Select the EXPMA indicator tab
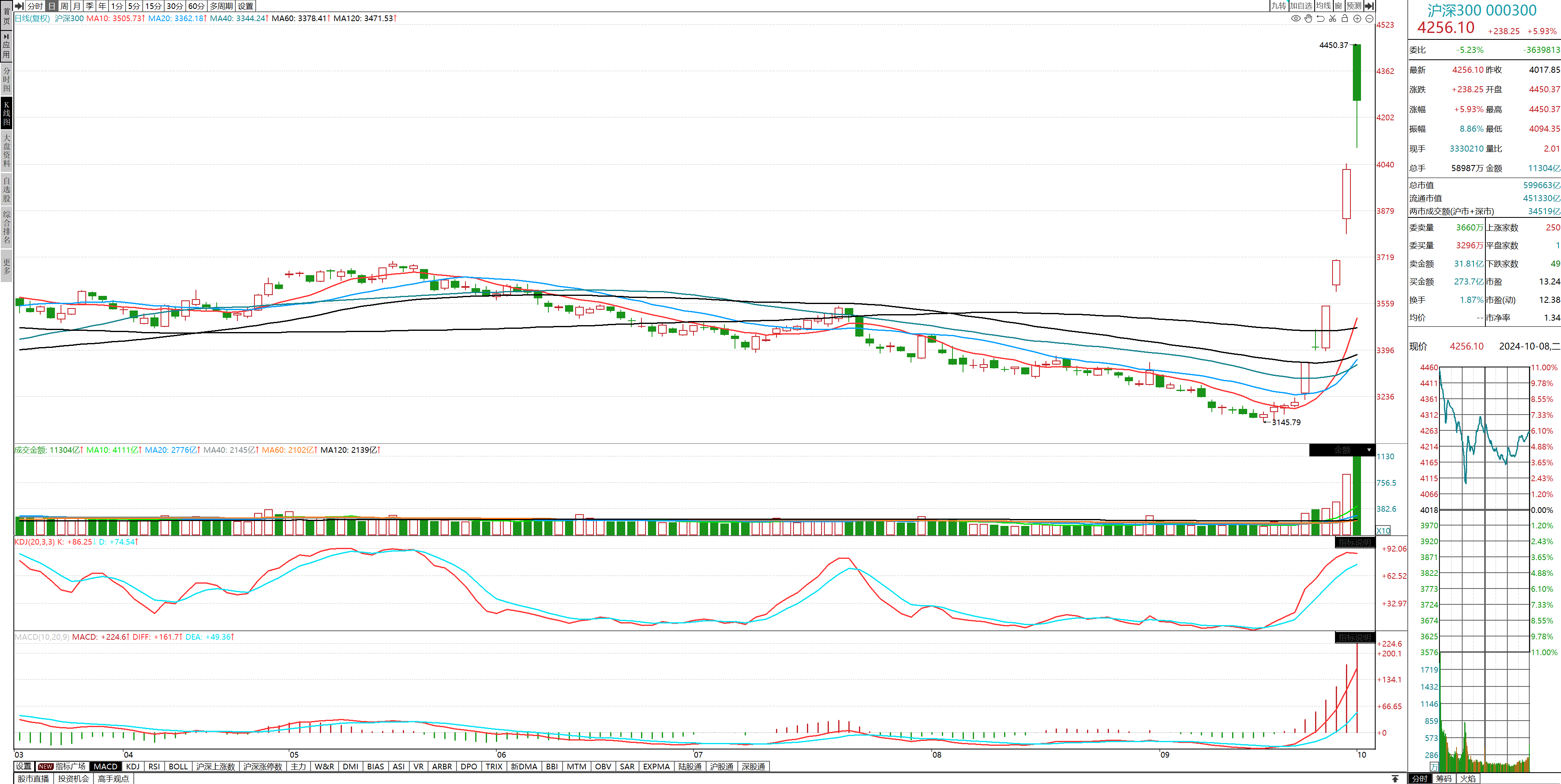 point(656,767)
